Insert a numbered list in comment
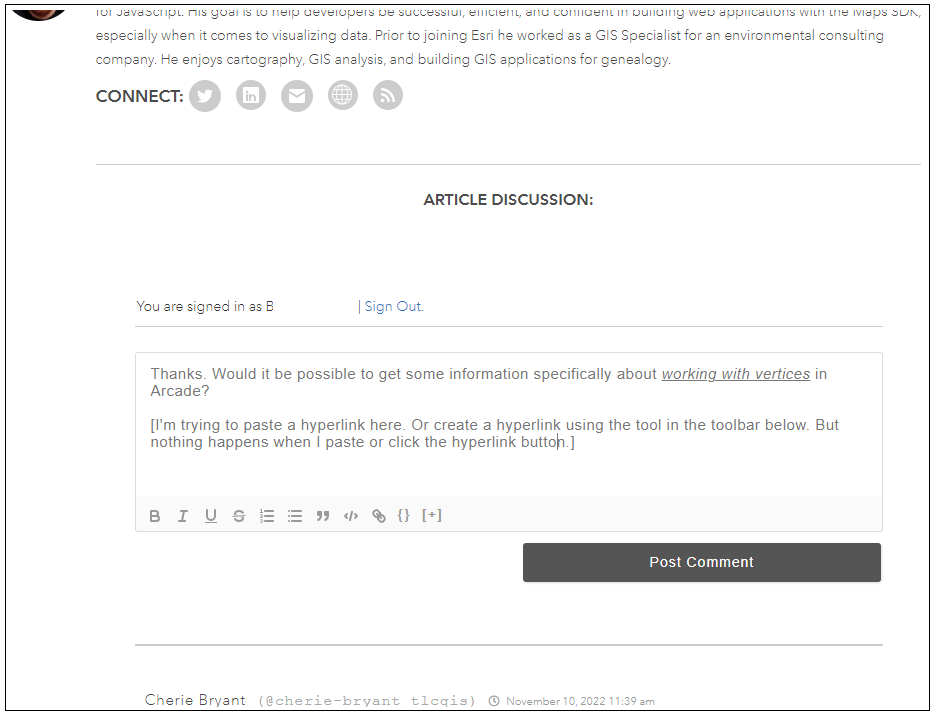Viewport: 938px width, 718px height. click(267, 516)
